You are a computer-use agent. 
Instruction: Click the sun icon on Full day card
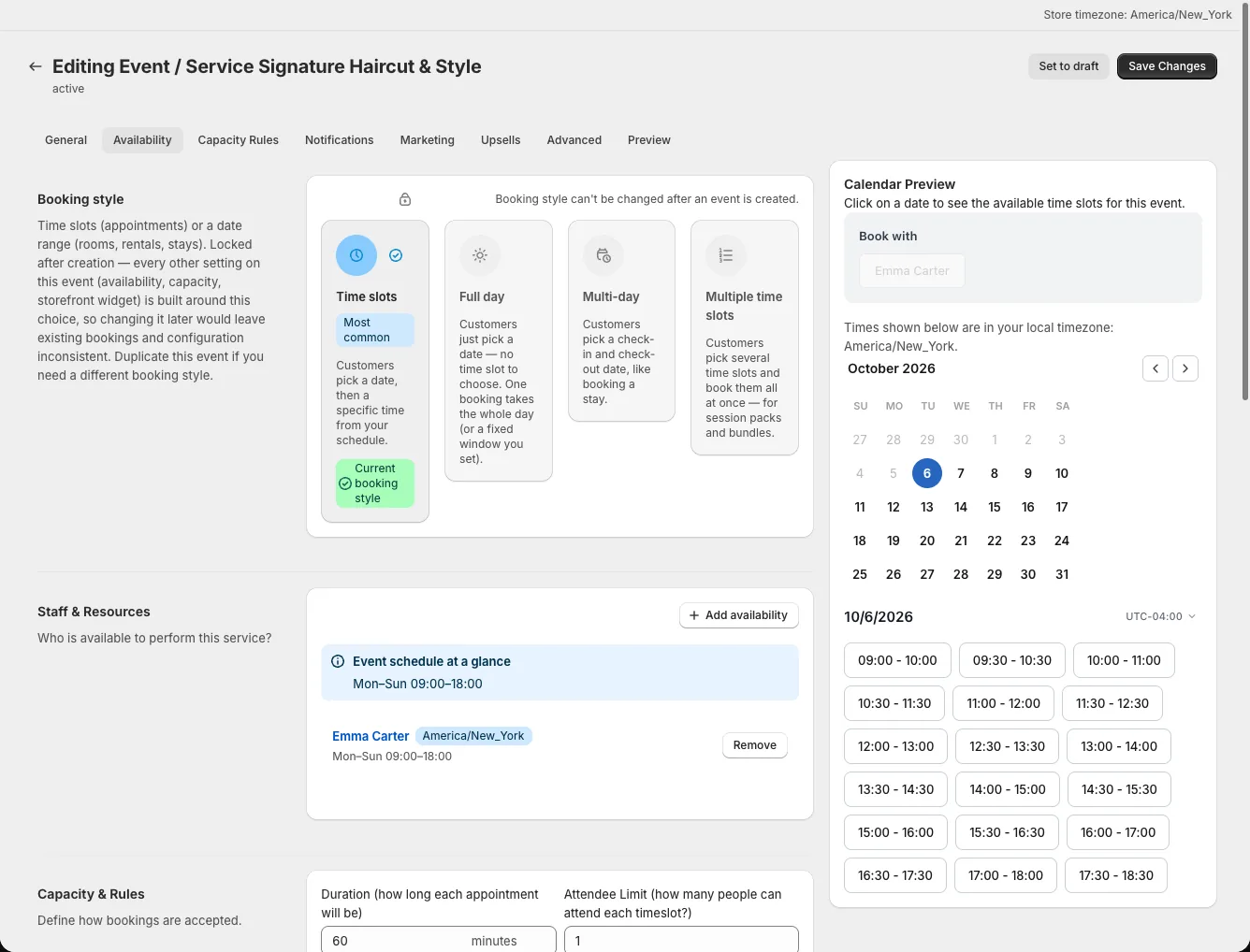point(480,255)
